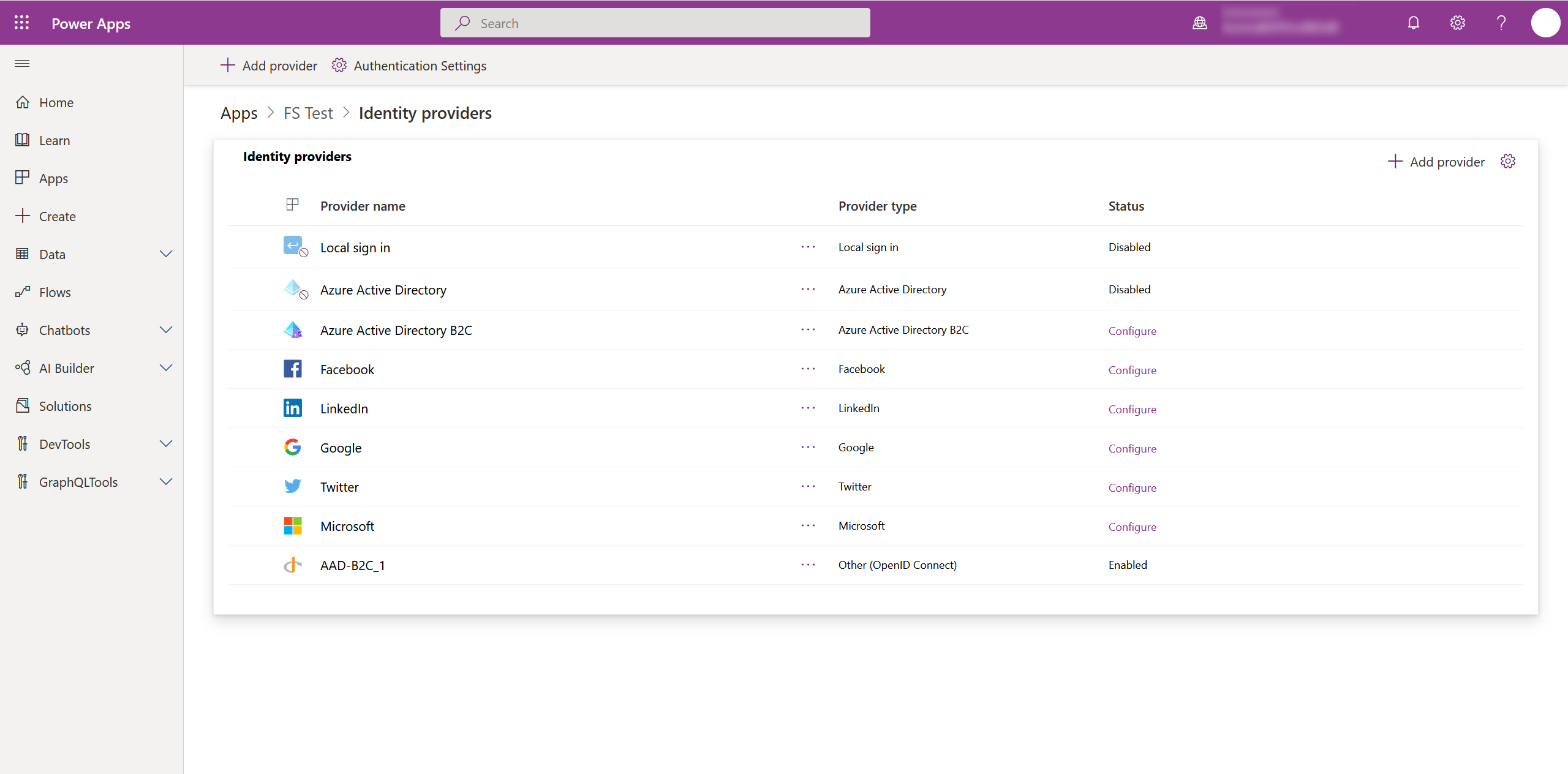Screen dimensions: 1568x774
Task: Click the search input field
Action: point(656,22)
